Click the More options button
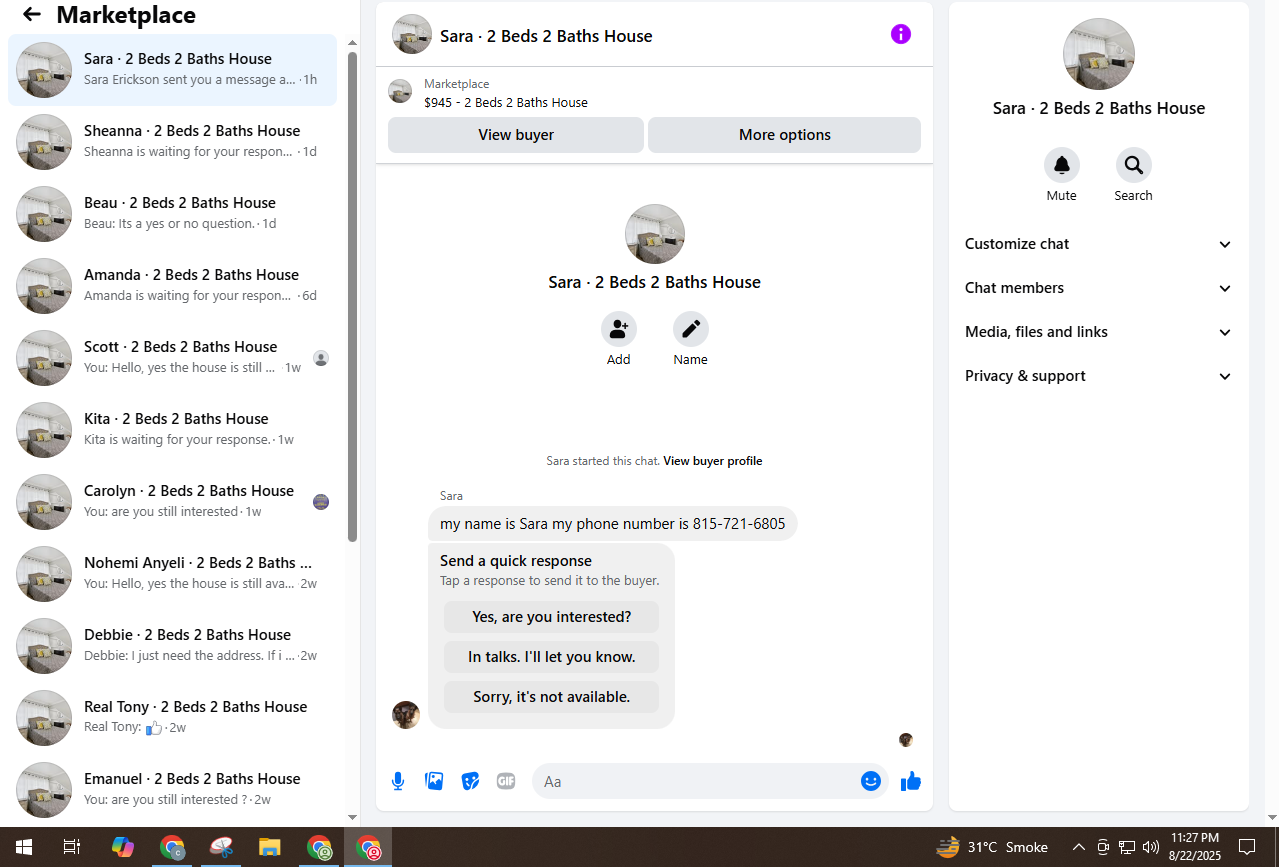Viewport: 1279px width, 867px height. (785, 135)
